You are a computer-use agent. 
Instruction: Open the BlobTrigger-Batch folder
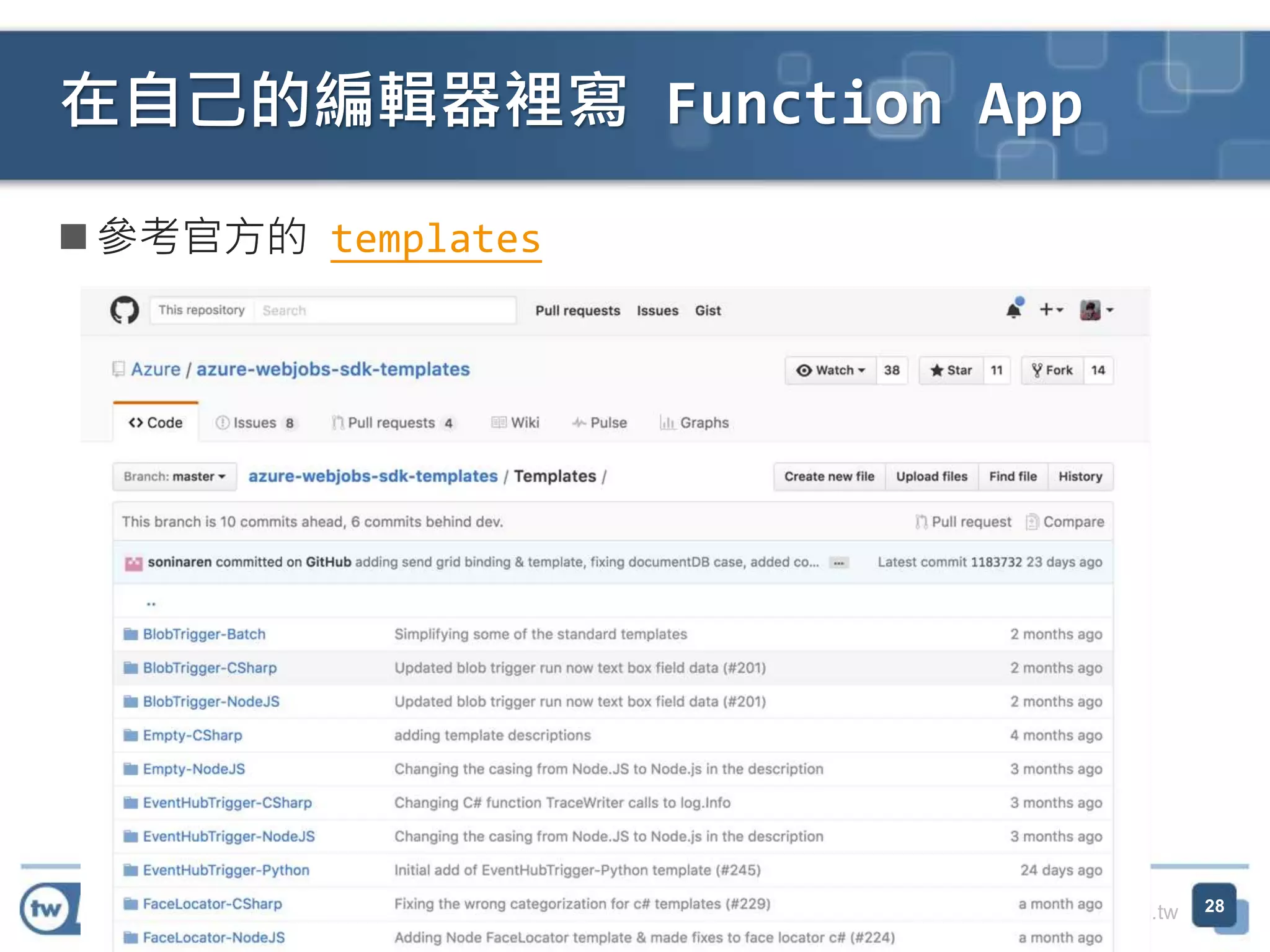point(204,634)
